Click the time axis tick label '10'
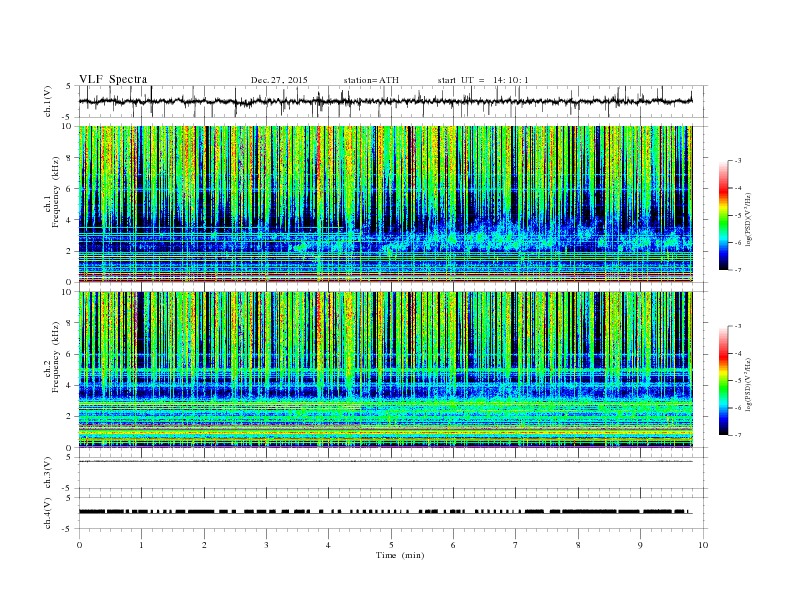The width and height of the screenshot is (792, 612). point(703,545)
